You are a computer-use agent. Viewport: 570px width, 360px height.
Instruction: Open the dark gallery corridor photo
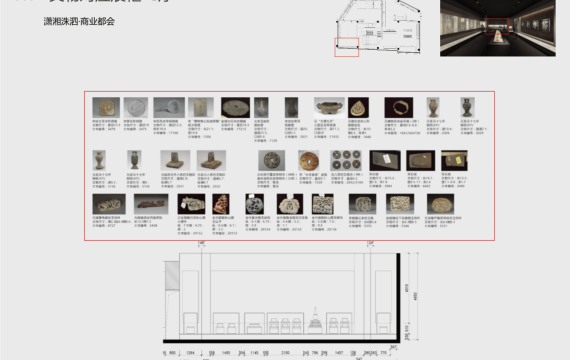click(498, 28)
